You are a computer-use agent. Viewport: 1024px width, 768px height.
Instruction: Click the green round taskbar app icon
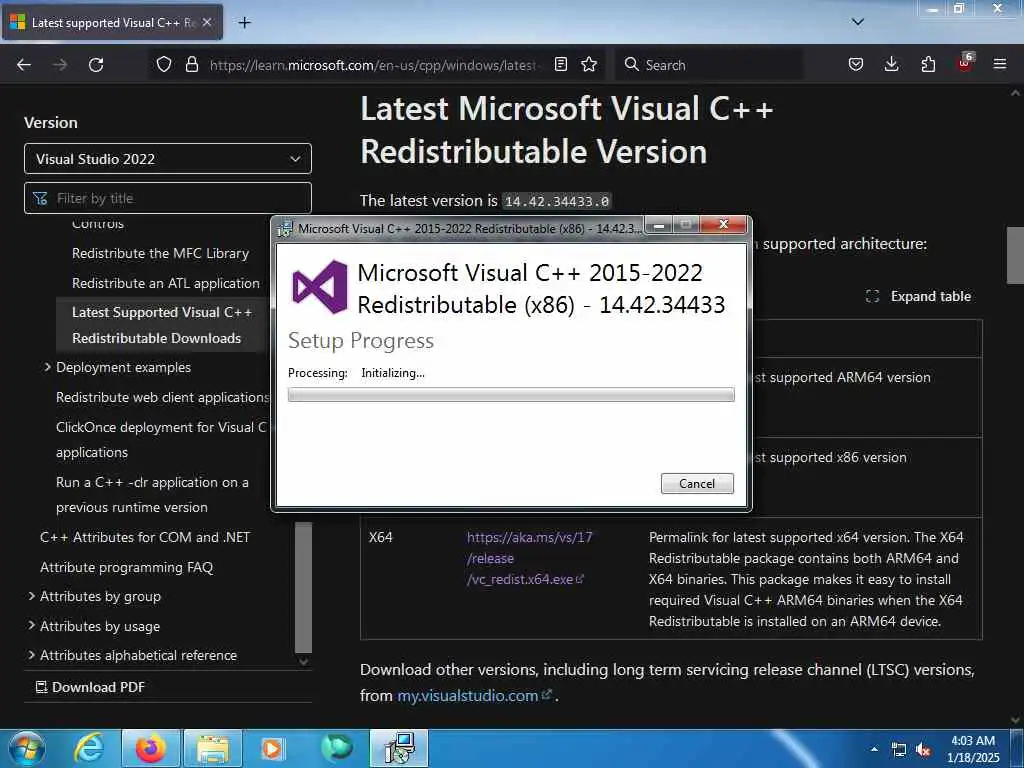tap(336, 748)
